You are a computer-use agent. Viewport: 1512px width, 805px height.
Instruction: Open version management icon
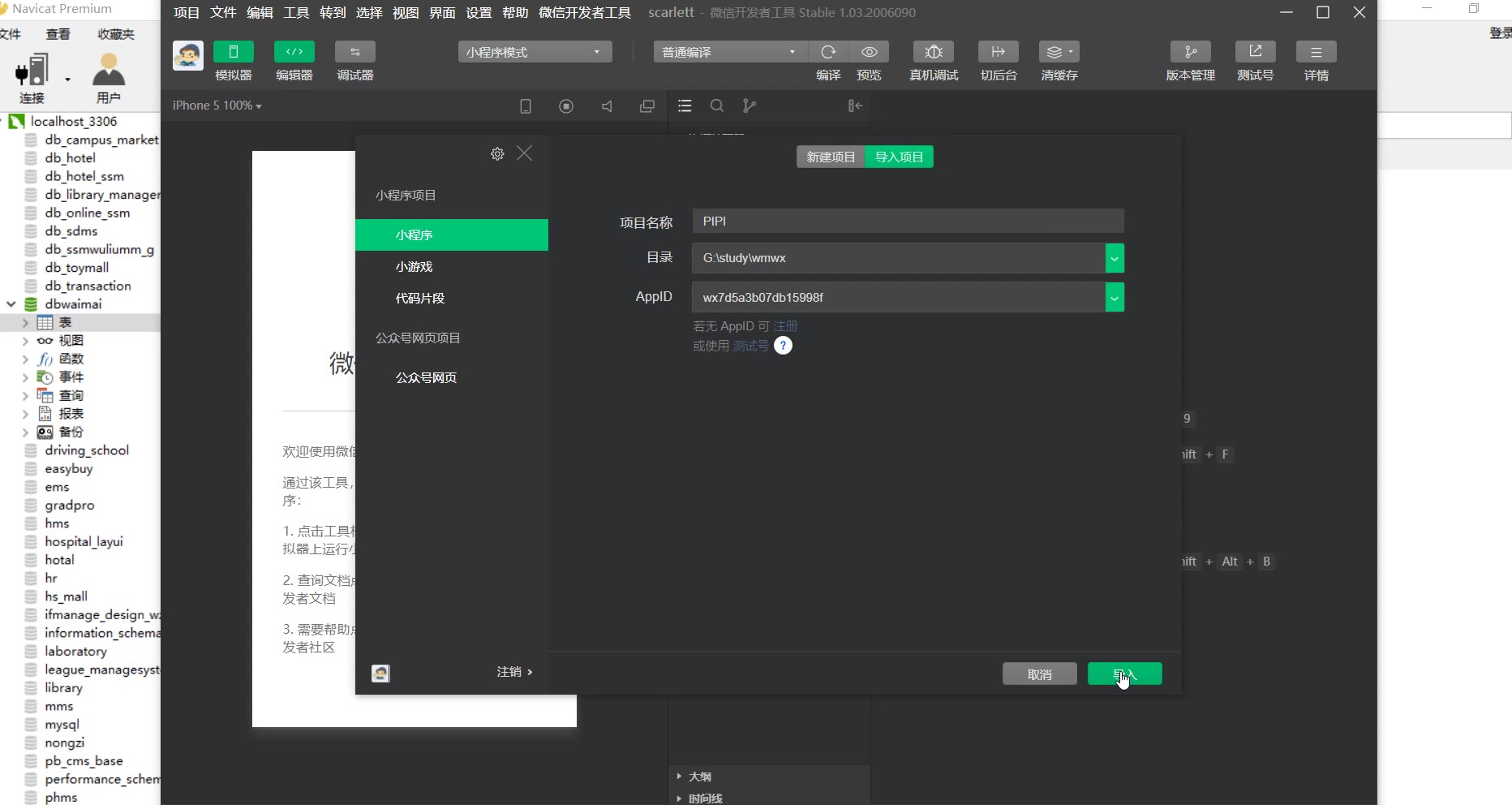tap(1190, 52)
